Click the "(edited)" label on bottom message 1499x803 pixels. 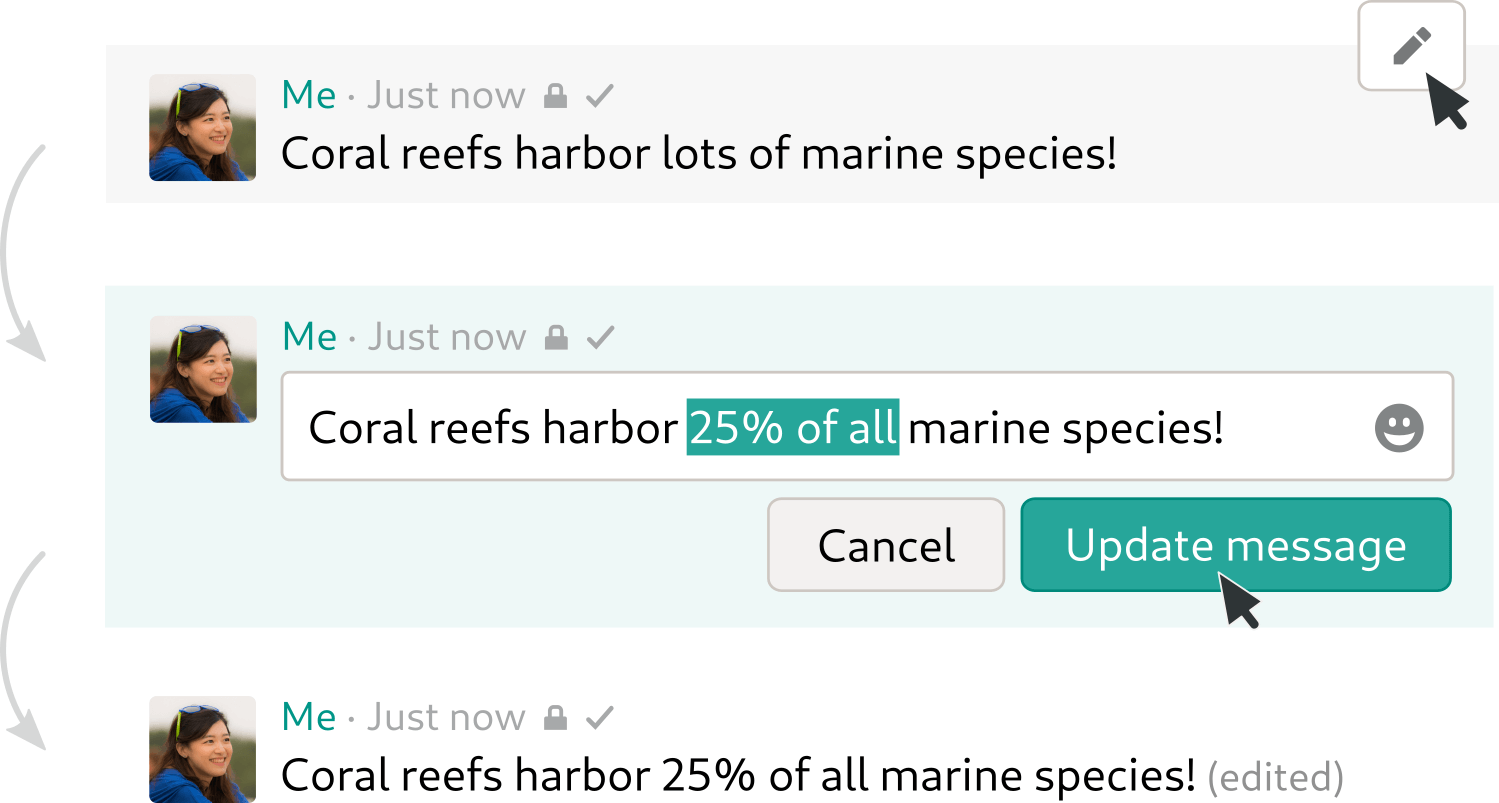1275,777
